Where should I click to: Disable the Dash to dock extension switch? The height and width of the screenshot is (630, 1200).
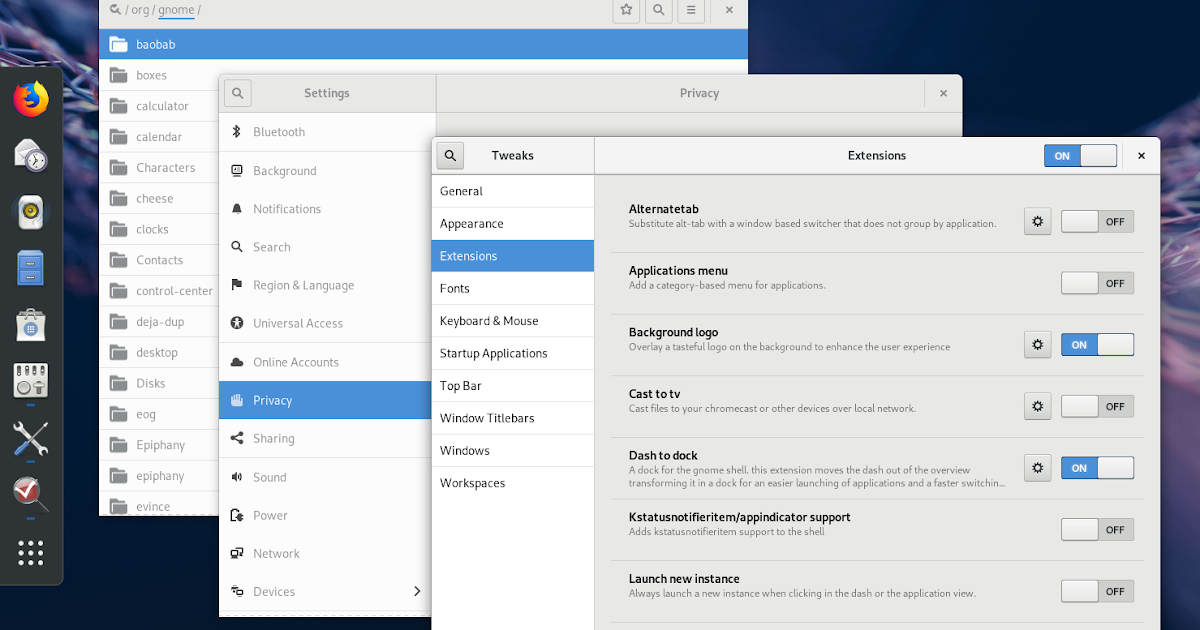(1097, 467)
